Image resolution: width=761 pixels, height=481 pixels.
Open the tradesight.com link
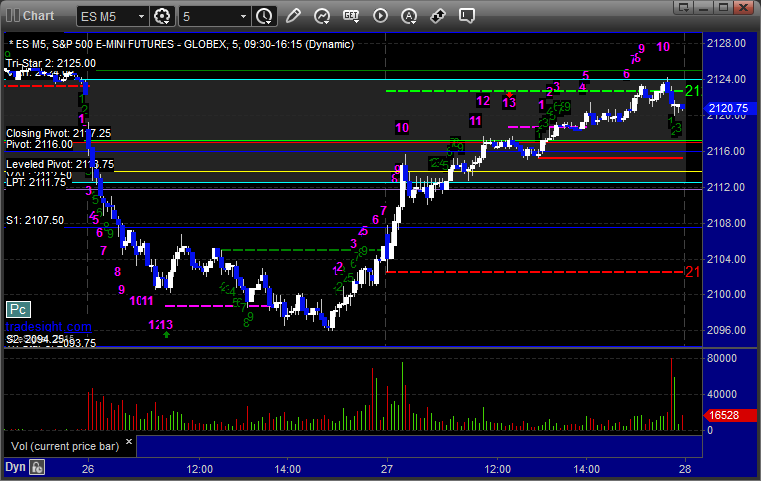tap(49, 327)
